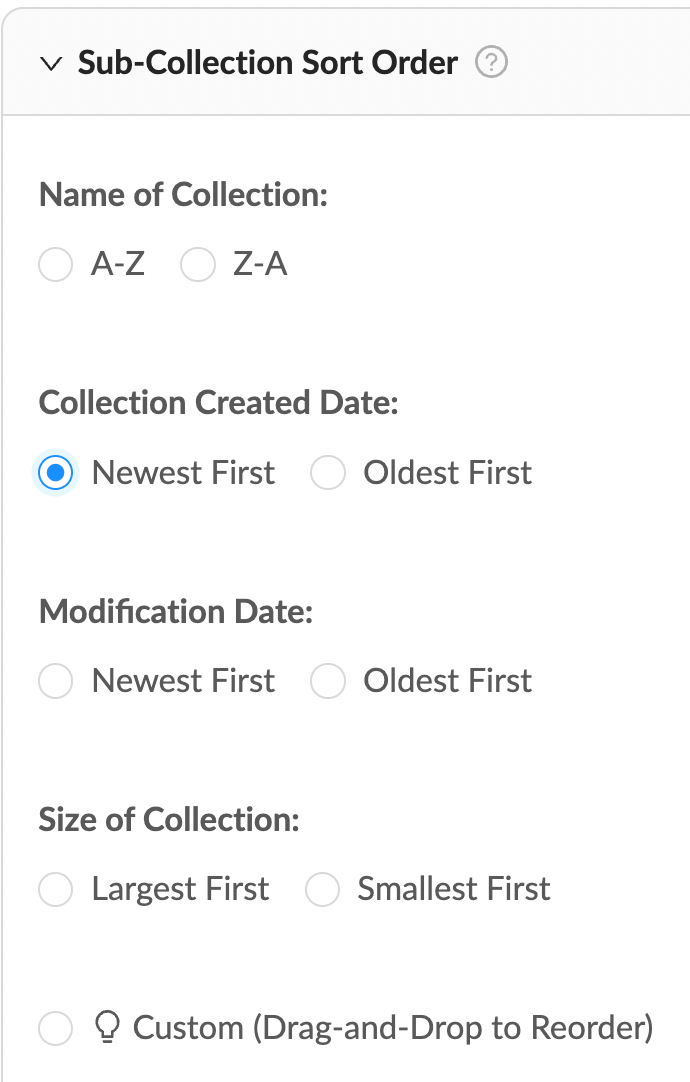Select the Smallest First radio button

(322, 889)
